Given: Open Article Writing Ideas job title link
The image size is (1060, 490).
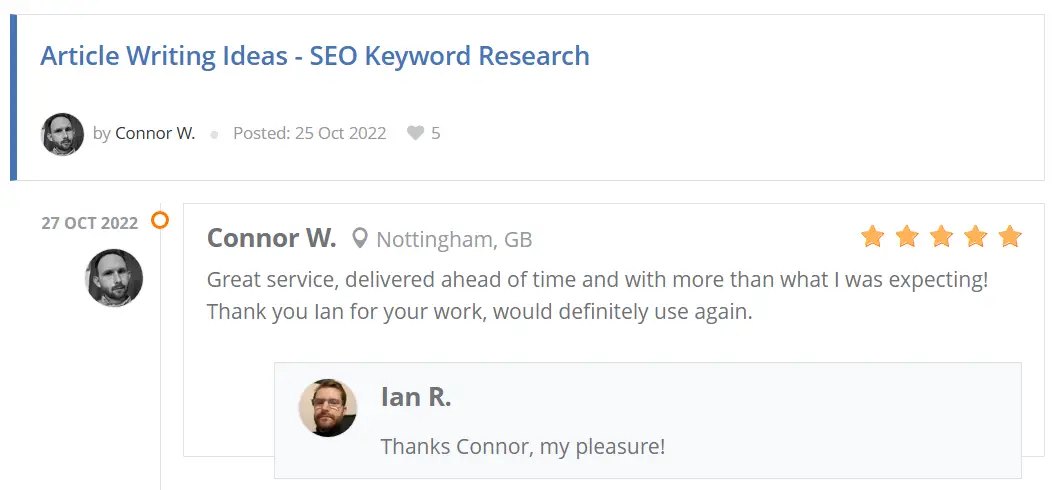Looking at the screenshot, I should click(x=315, y=55).
